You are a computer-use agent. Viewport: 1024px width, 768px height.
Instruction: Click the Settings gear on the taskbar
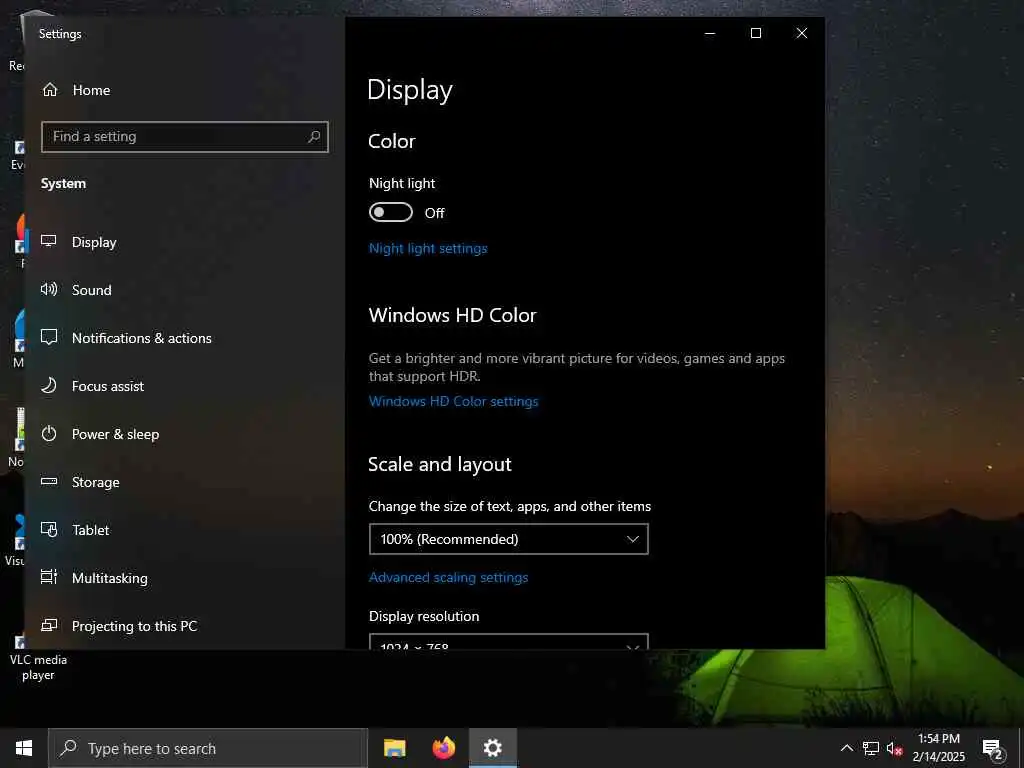[x=492, y=748]
